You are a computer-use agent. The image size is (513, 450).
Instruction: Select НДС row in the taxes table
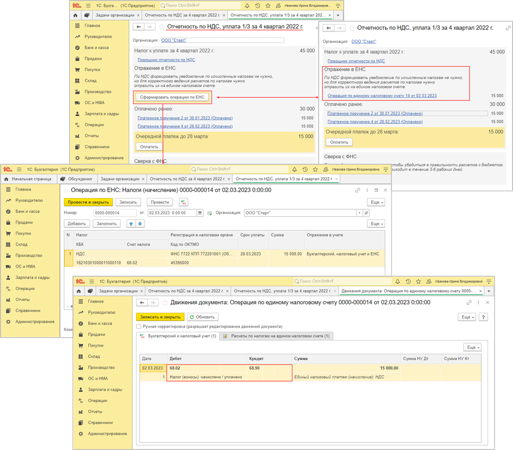click(x=224, y=258)
